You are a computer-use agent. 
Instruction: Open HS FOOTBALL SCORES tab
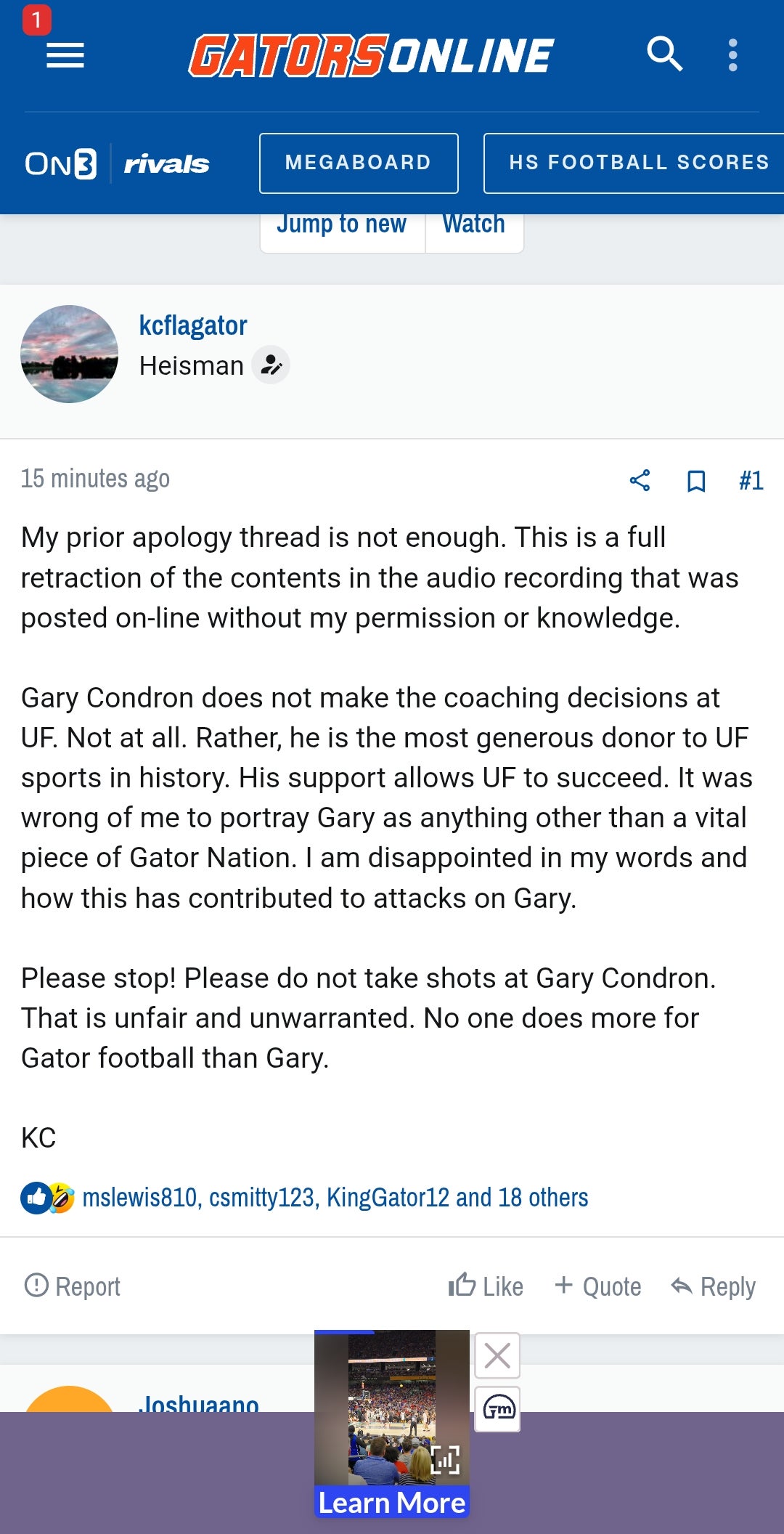tap(637, 163)
